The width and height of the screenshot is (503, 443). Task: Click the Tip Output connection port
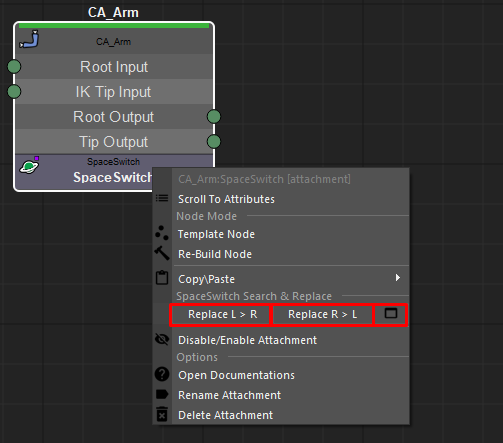[214, 142]
